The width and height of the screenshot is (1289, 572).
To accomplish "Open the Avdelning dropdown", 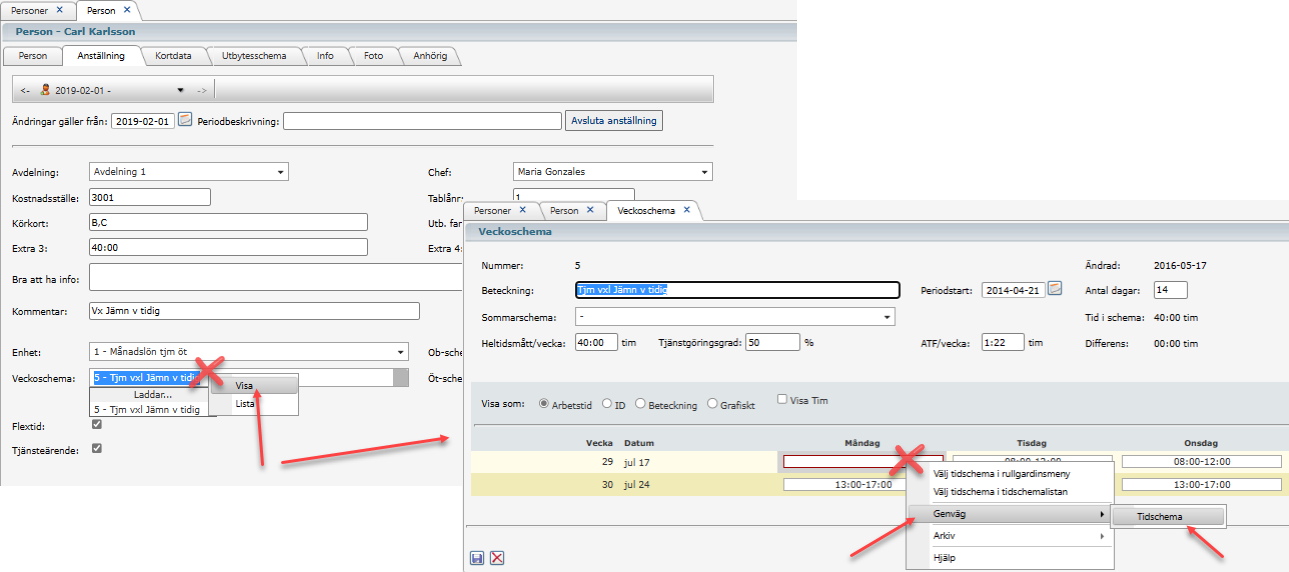I will pos(280,172).
